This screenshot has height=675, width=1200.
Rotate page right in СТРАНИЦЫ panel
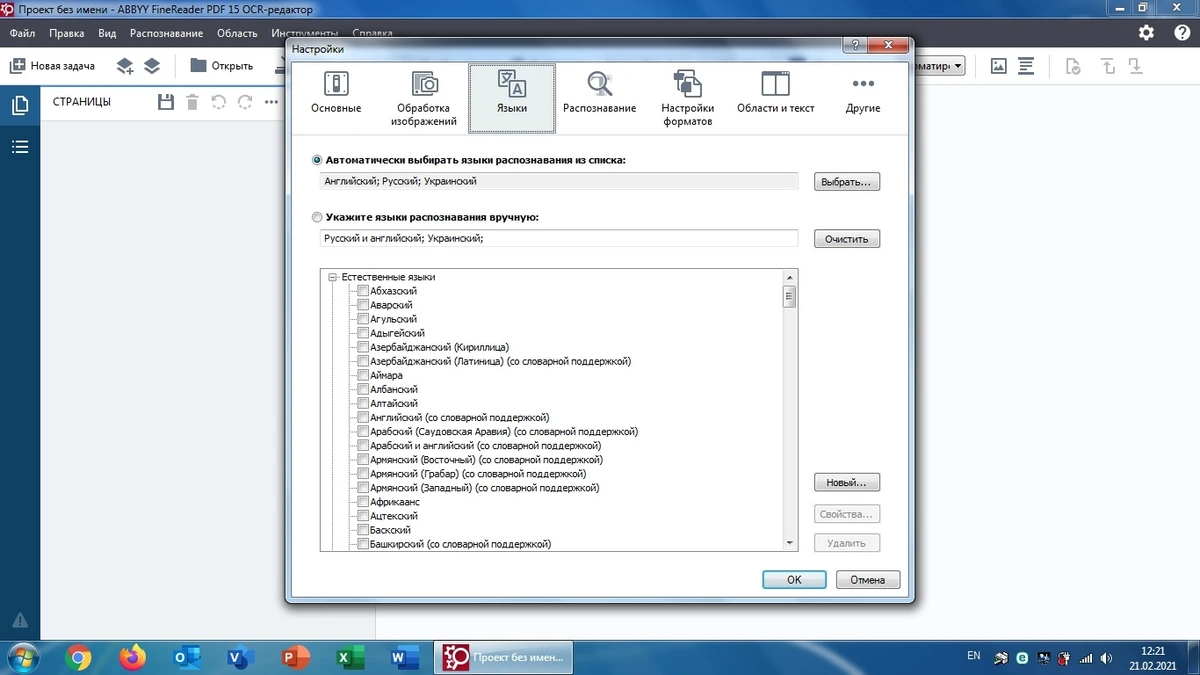point(245,102)
